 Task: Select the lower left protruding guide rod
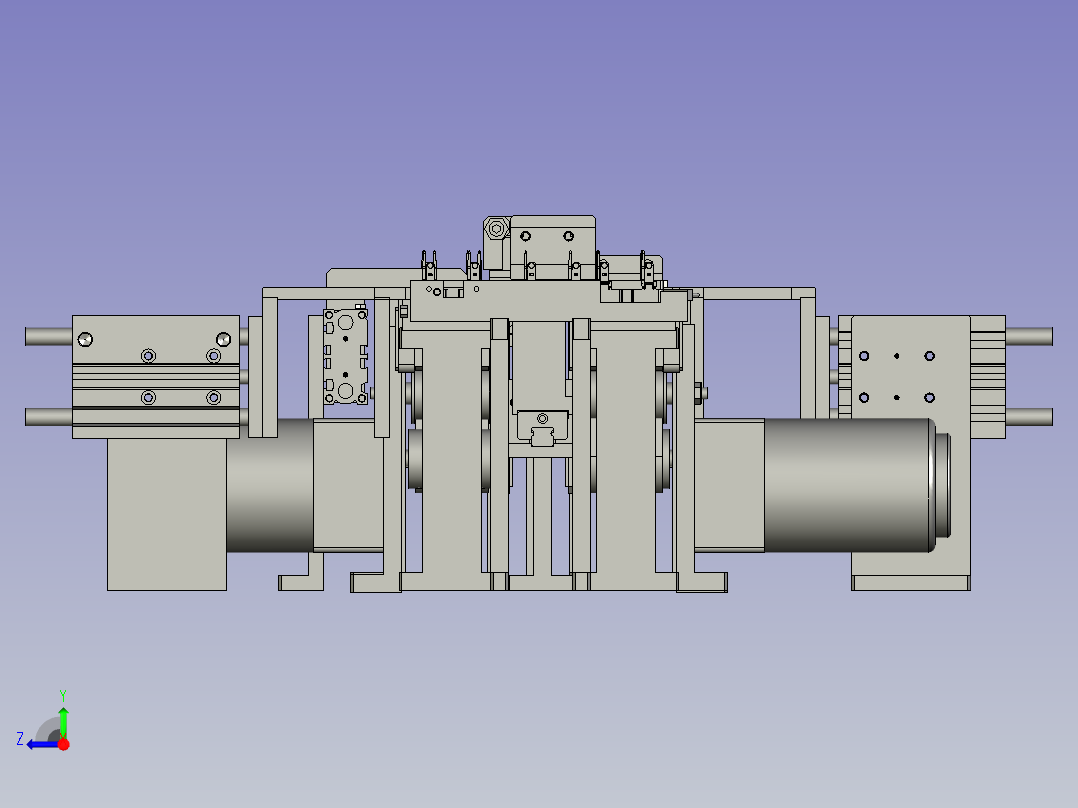coord(49,417)
